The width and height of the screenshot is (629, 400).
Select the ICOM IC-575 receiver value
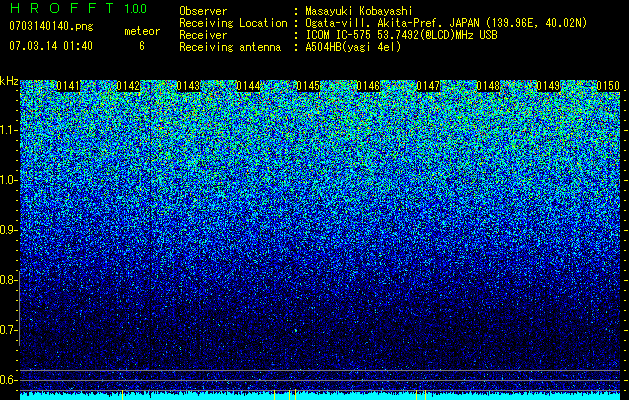tap(401, 35)
